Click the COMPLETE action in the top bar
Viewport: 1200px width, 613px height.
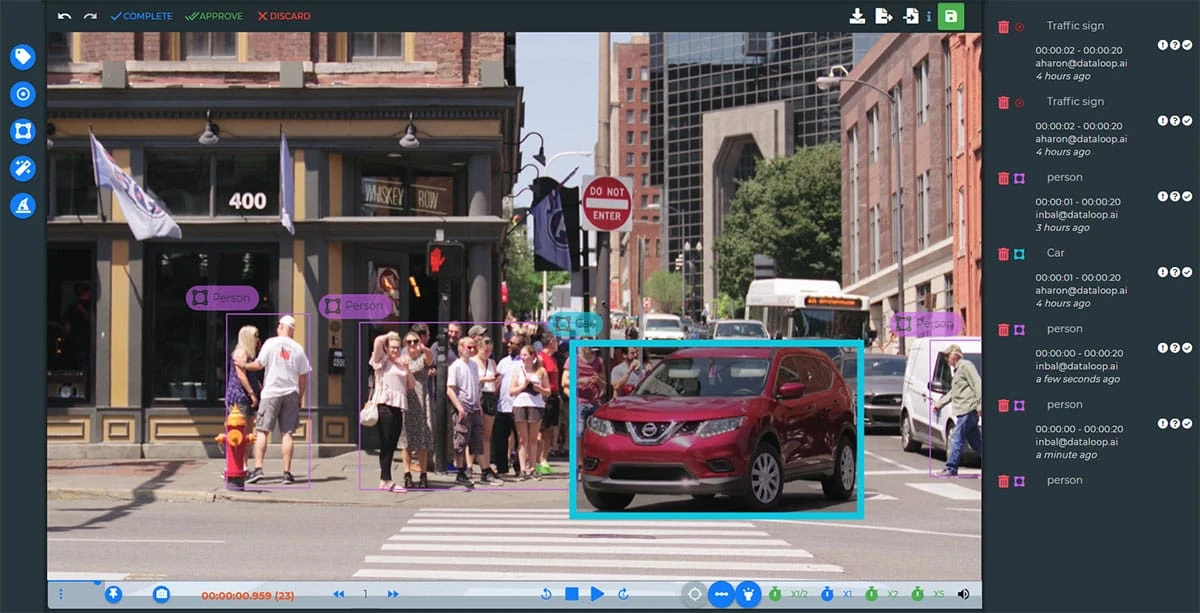[x=141, y=15]
